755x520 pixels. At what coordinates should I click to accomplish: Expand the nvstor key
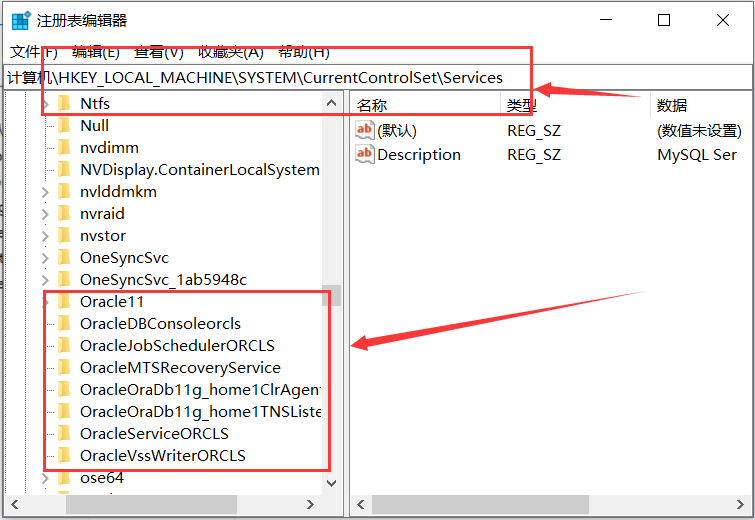45,236
